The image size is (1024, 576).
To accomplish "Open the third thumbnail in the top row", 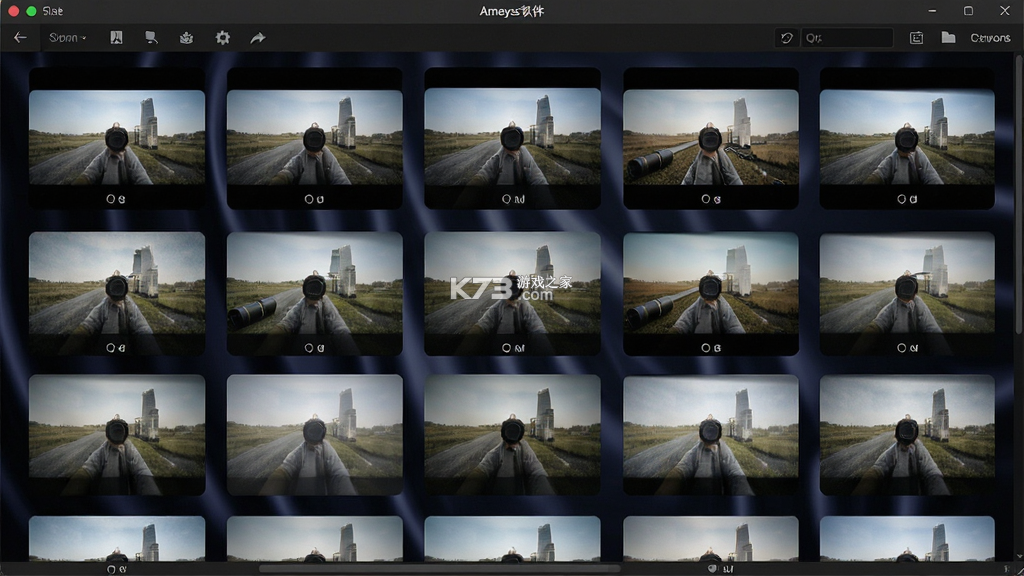I will 513,137.
